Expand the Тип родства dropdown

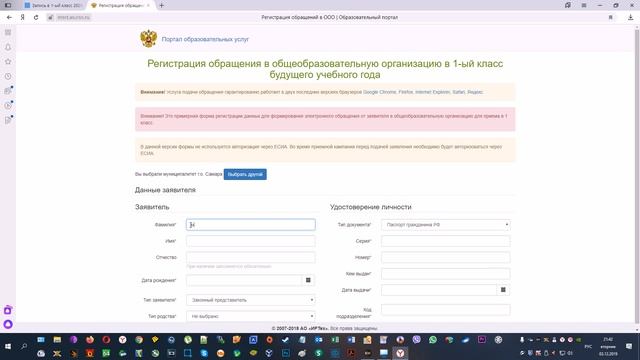pyautogui.click(x=251, y=316)
